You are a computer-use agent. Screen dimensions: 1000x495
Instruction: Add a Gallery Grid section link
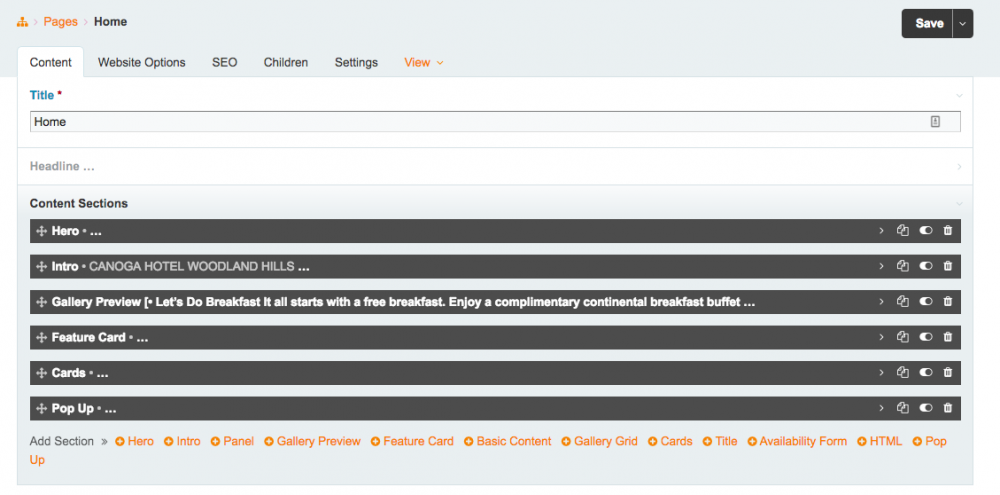point(605,441)
